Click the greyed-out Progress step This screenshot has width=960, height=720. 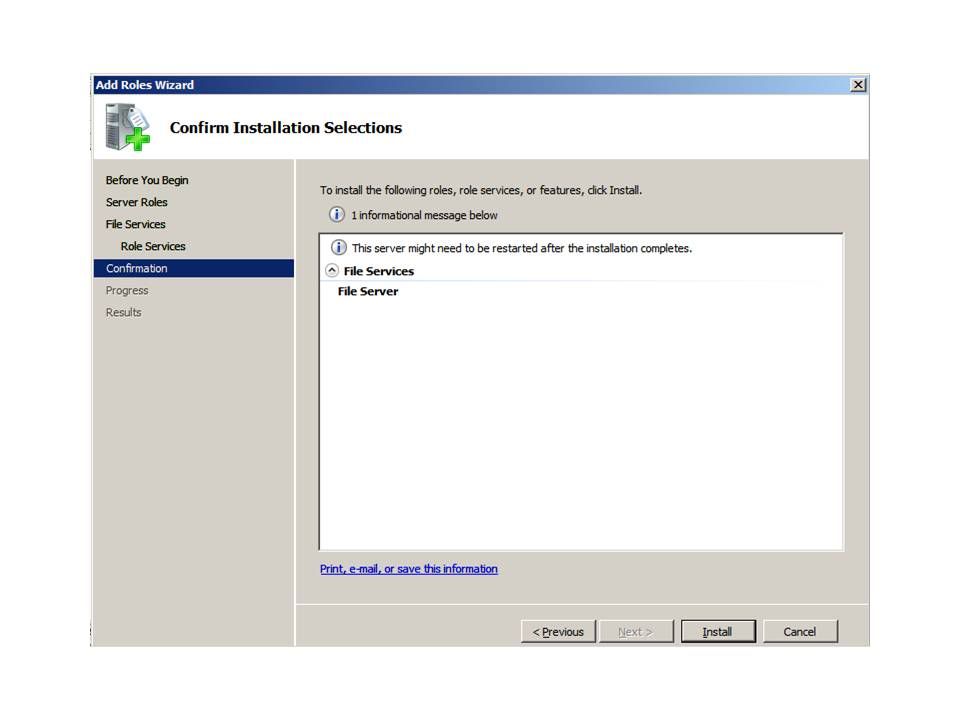[x=127, y=290]
